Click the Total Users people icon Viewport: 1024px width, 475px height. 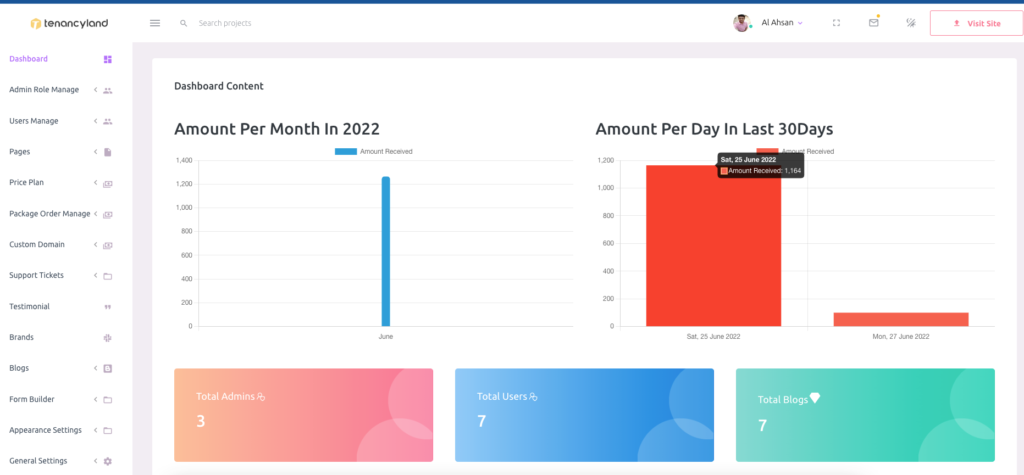tap(533, 397)
